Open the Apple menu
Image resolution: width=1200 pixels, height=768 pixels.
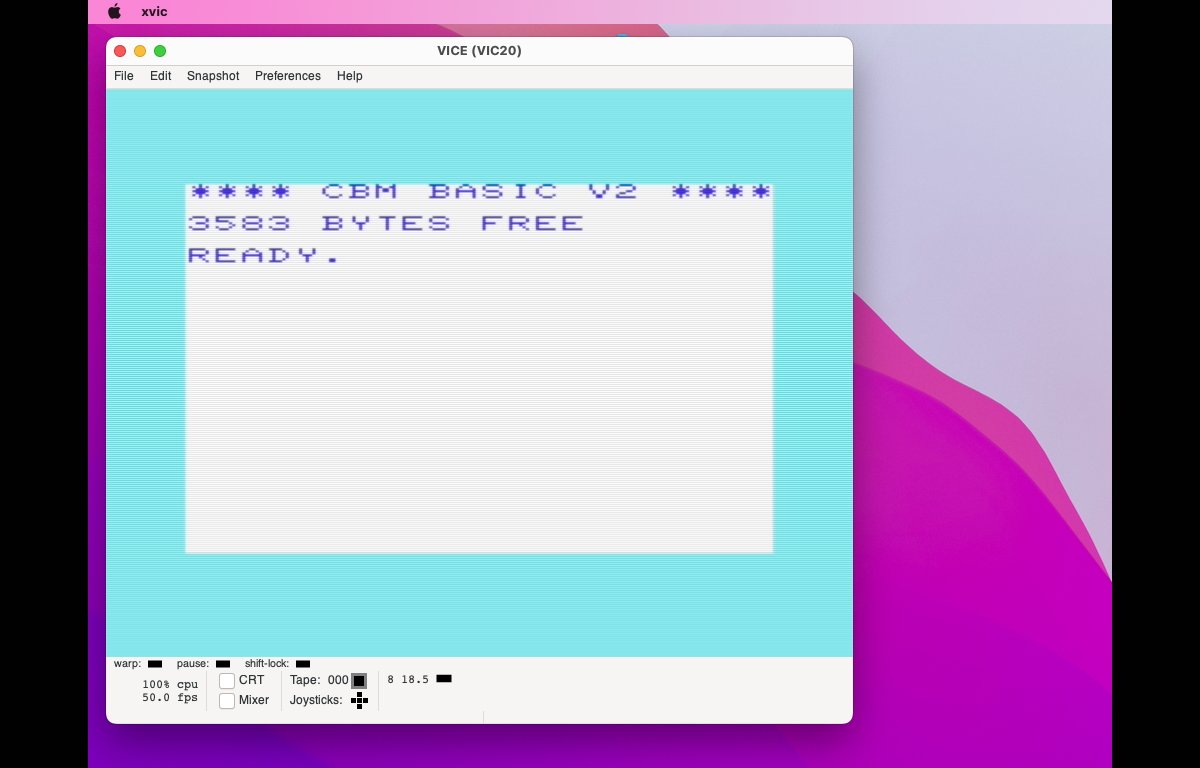114,12
